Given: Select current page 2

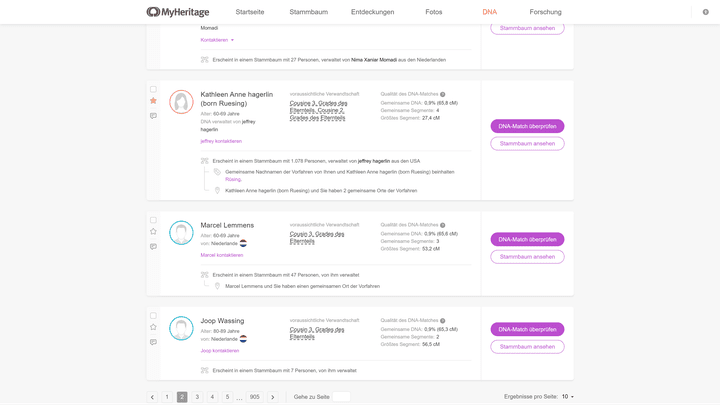Looking at the screenshot, I should pos(182,397).
